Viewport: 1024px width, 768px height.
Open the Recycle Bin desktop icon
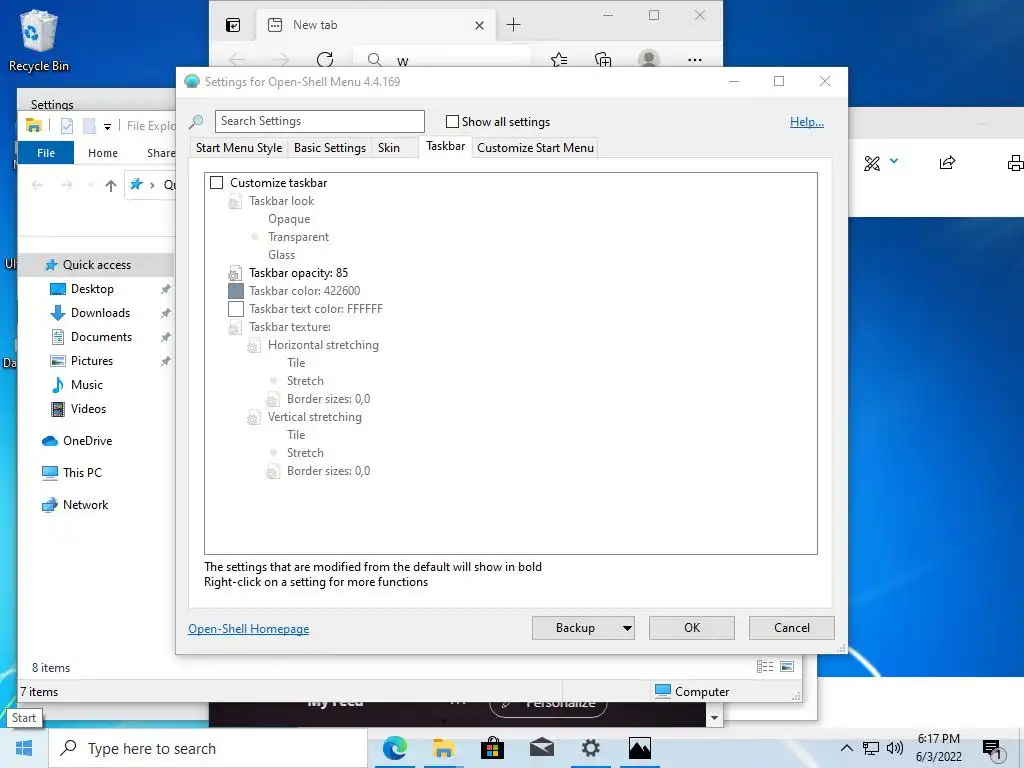pyautogui.click(x=39, y=40)
